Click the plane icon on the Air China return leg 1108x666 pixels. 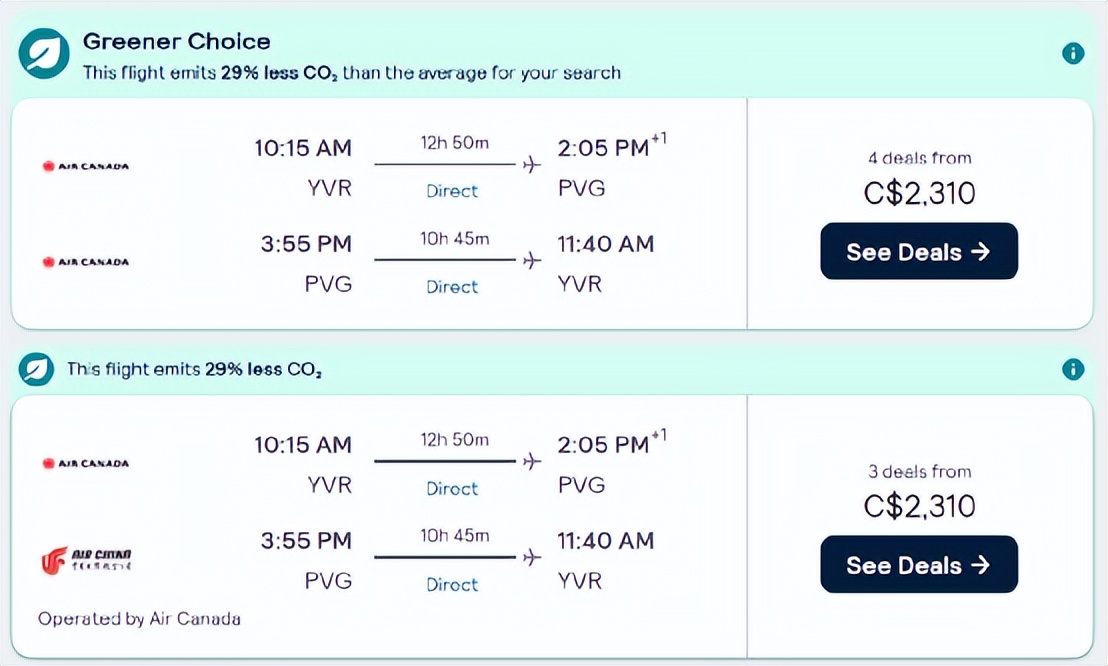pos(532,557)
